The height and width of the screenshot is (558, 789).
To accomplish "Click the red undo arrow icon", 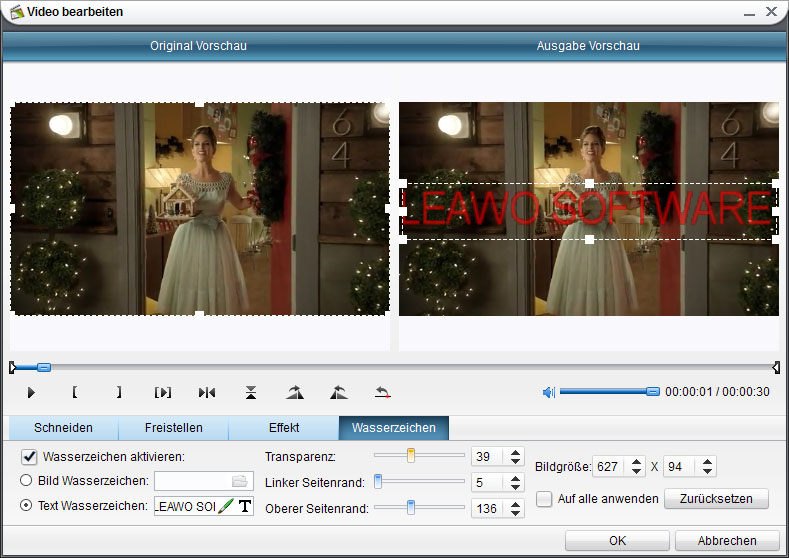I will 382,393.
